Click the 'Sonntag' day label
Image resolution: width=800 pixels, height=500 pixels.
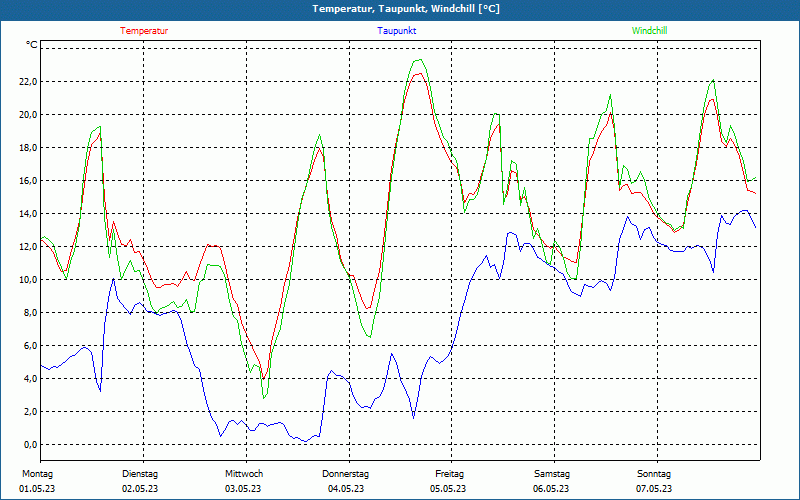(654, 474)
